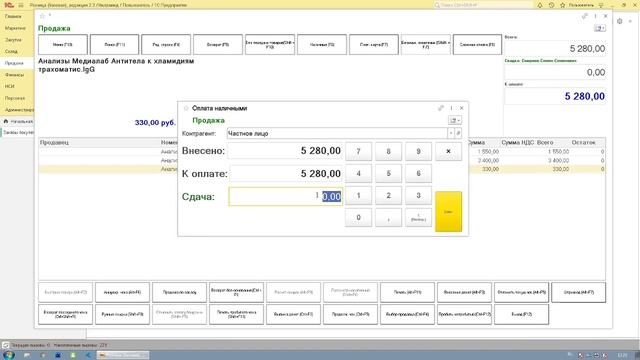
Task: Click keypad digit 0
Action: pos(358,218)
